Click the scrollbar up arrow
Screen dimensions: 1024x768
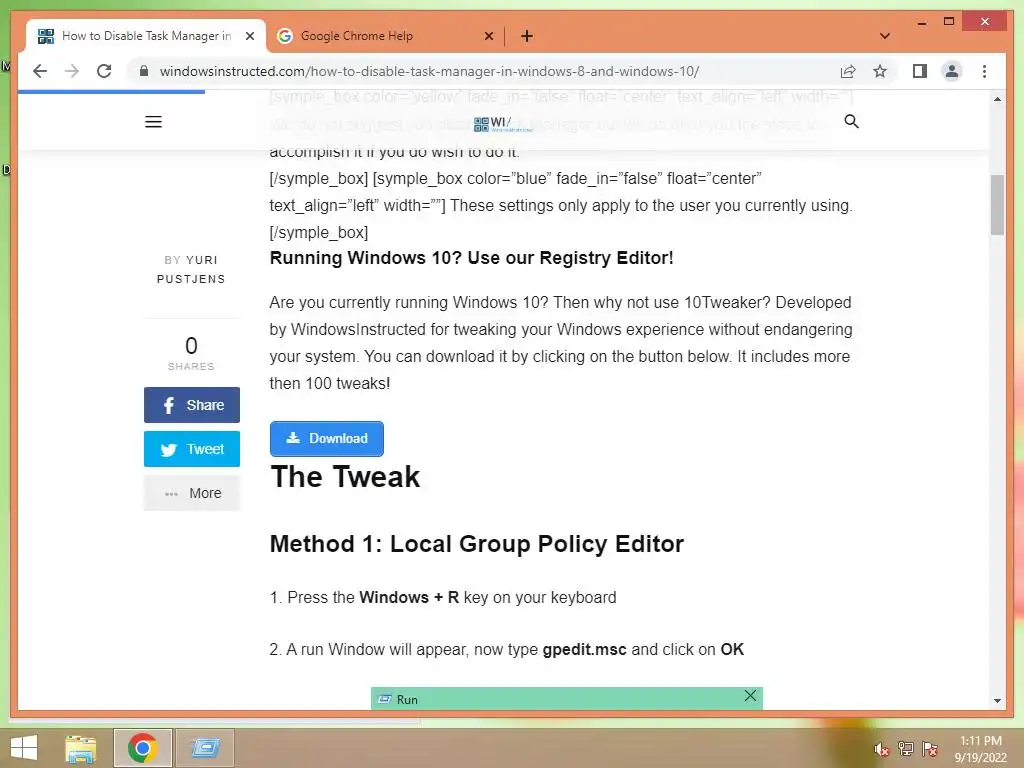pyautogui.click(x=997, y=99)
